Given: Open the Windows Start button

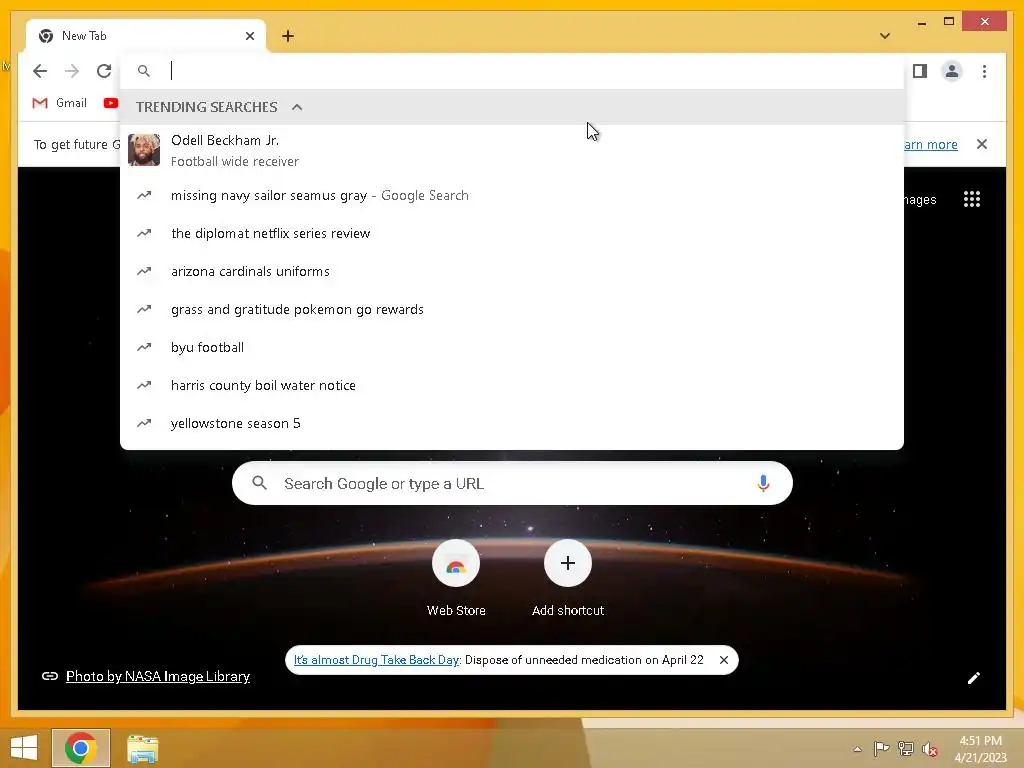Looking at the screenshot, I should [24, 748].
